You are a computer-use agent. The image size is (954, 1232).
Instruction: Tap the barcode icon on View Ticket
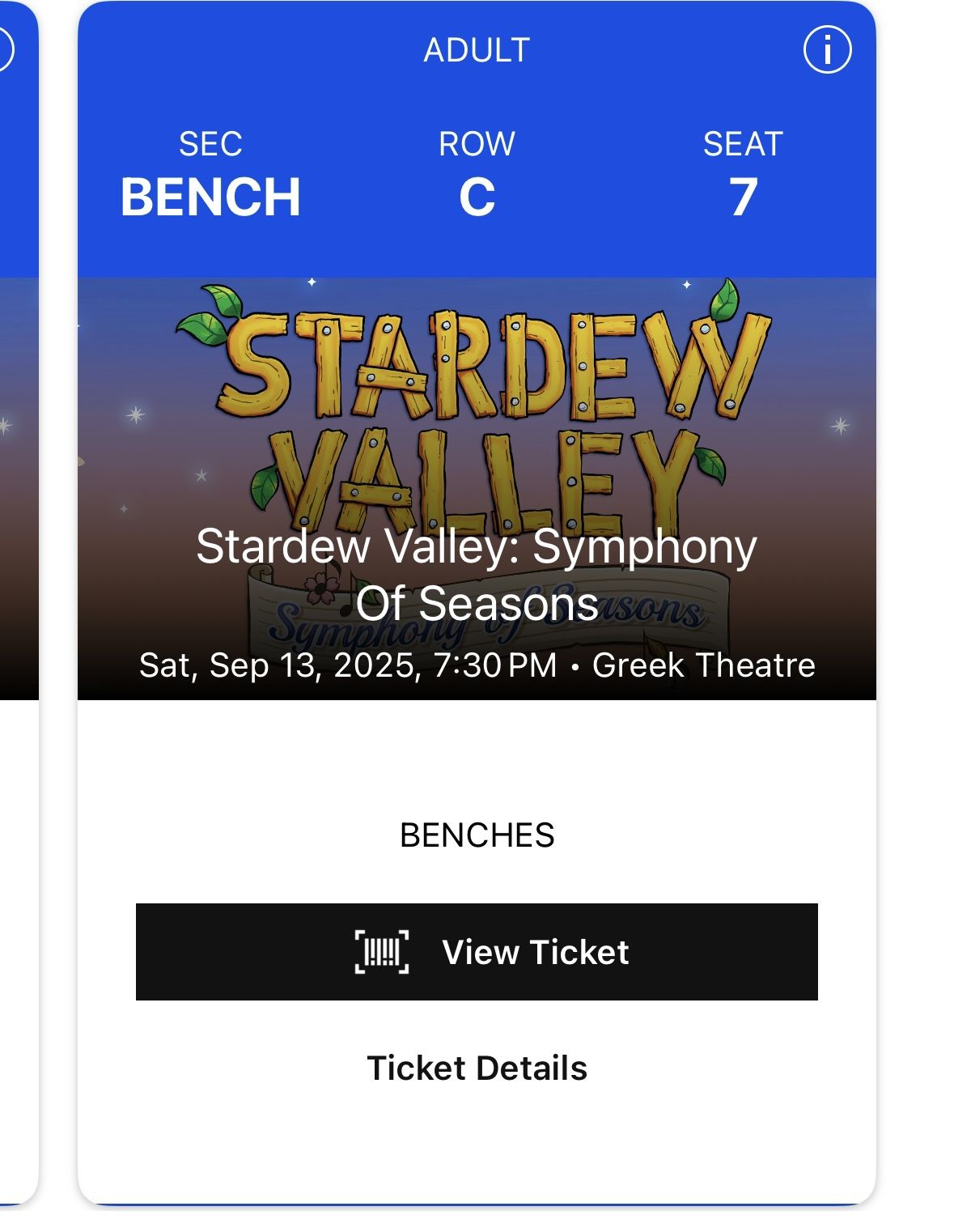pyautogui.click(x=382, y=952)
